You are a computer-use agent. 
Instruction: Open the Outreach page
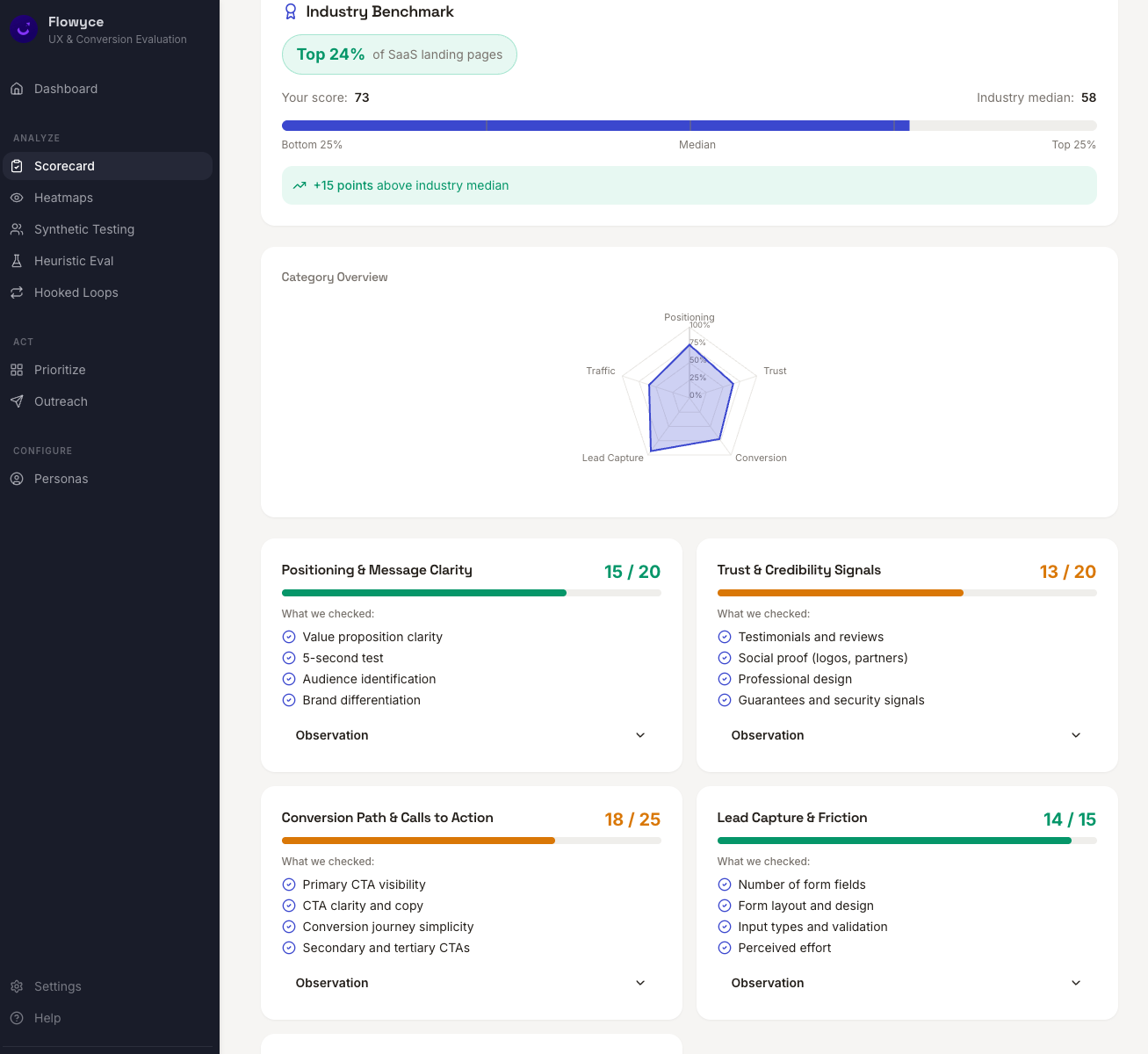pos(108,401)
